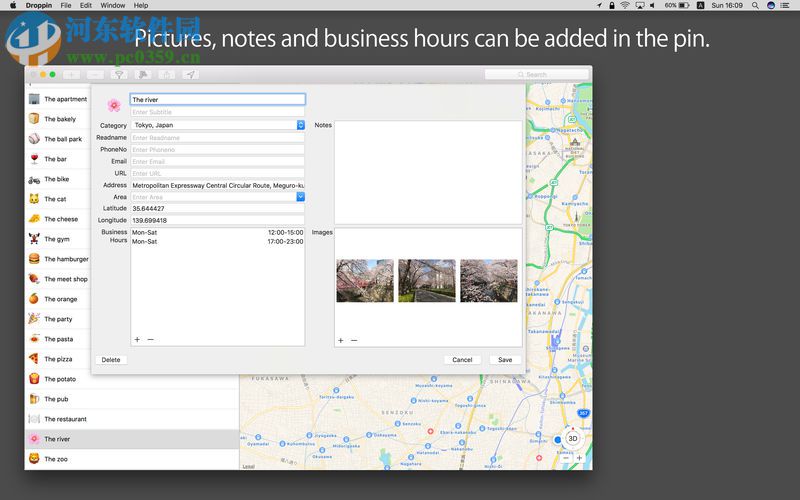Select the first cherry blossom bridge thumbnail
The height and width of the screenshot is (500, 800).
(365, 281)
